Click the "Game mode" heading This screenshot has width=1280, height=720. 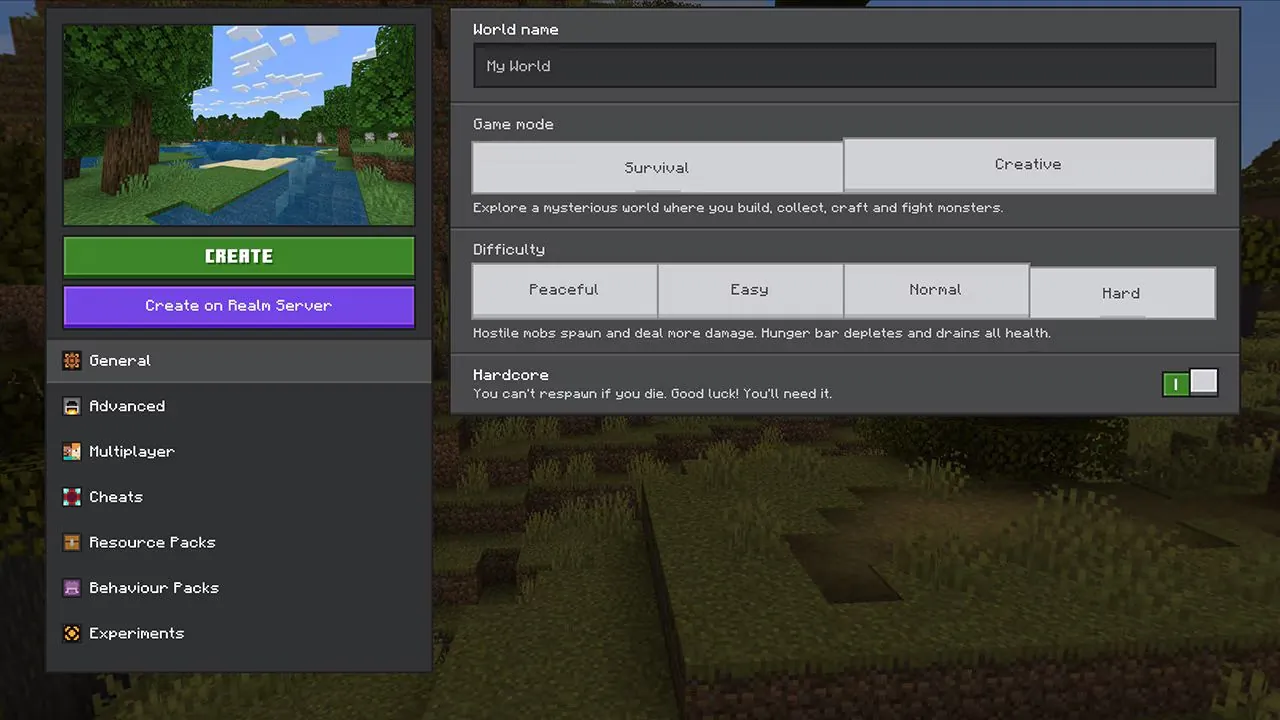point(513,125)
